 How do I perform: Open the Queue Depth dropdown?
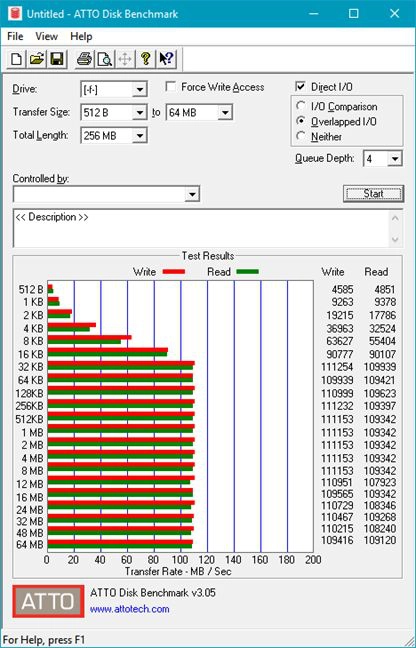pyautogui.click(x=395, y=159)
